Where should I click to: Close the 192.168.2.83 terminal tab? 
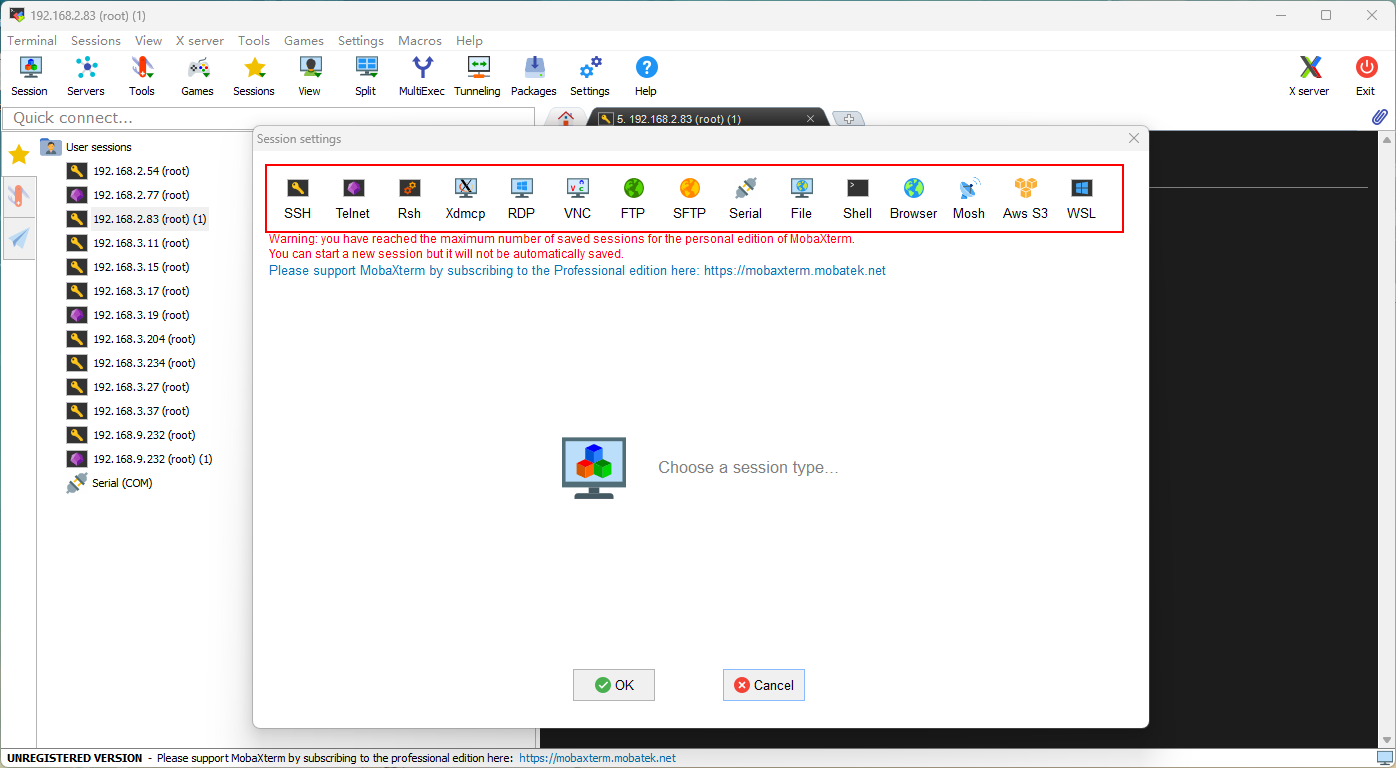811,119
